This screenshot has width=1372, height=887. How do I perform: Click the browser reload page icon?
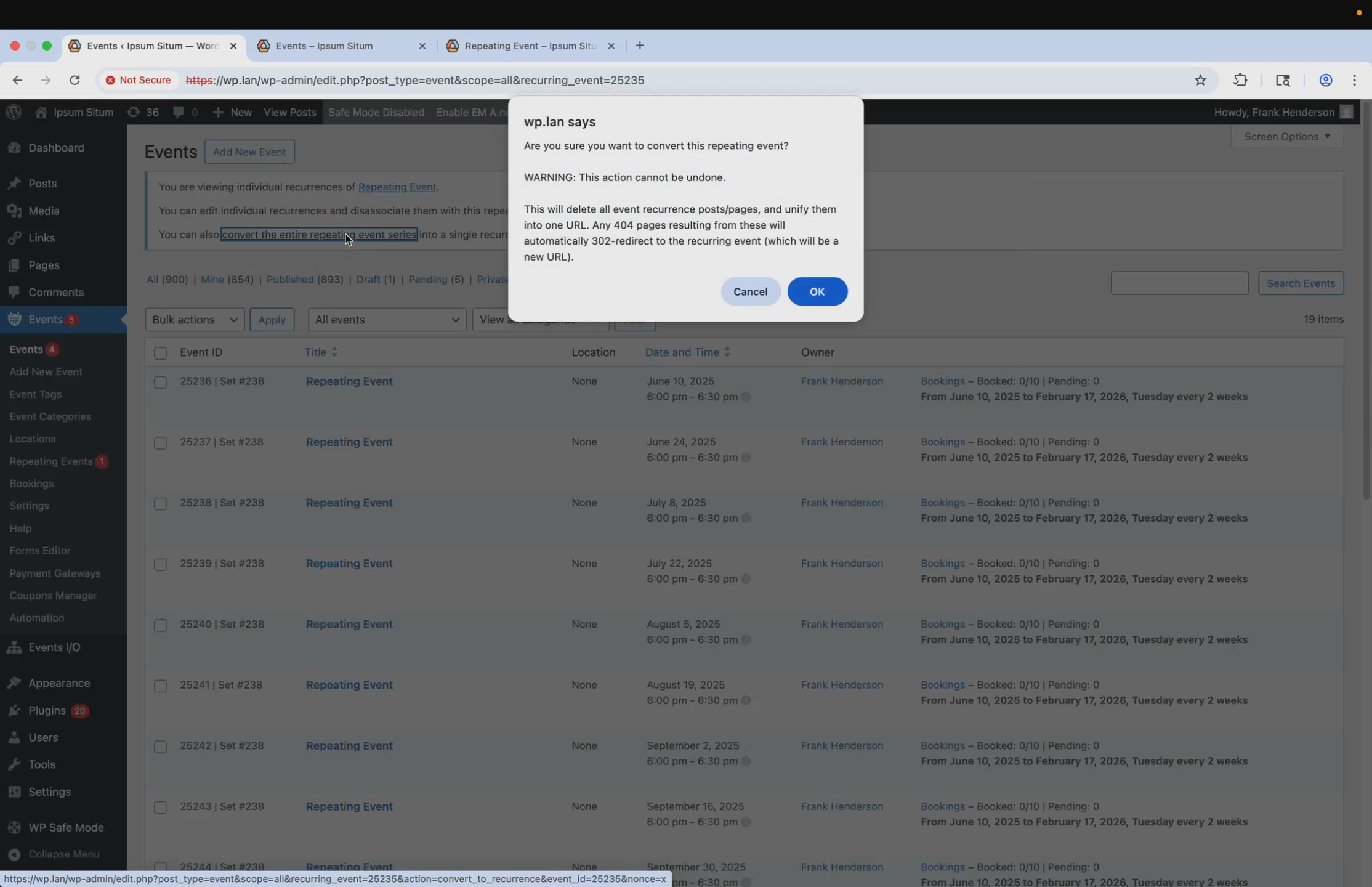tap(75, 80)
